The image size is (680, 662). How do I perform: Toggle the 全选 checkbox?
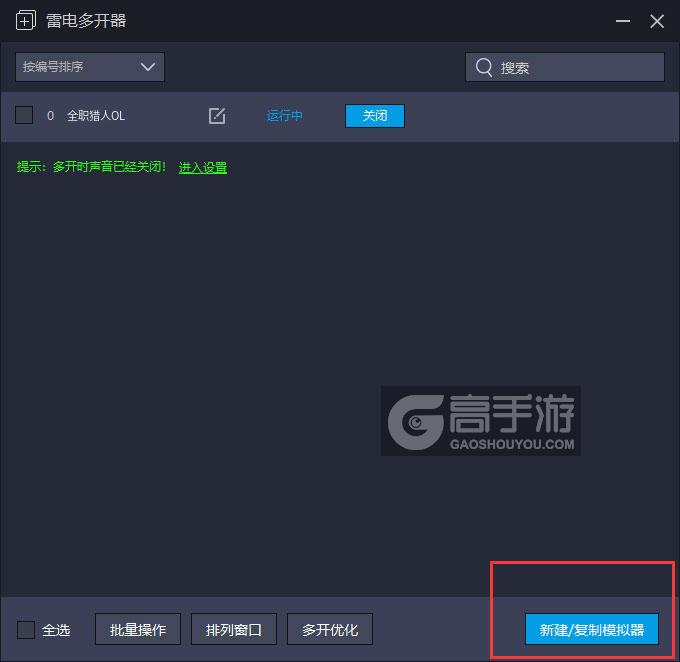coord(26,629)
